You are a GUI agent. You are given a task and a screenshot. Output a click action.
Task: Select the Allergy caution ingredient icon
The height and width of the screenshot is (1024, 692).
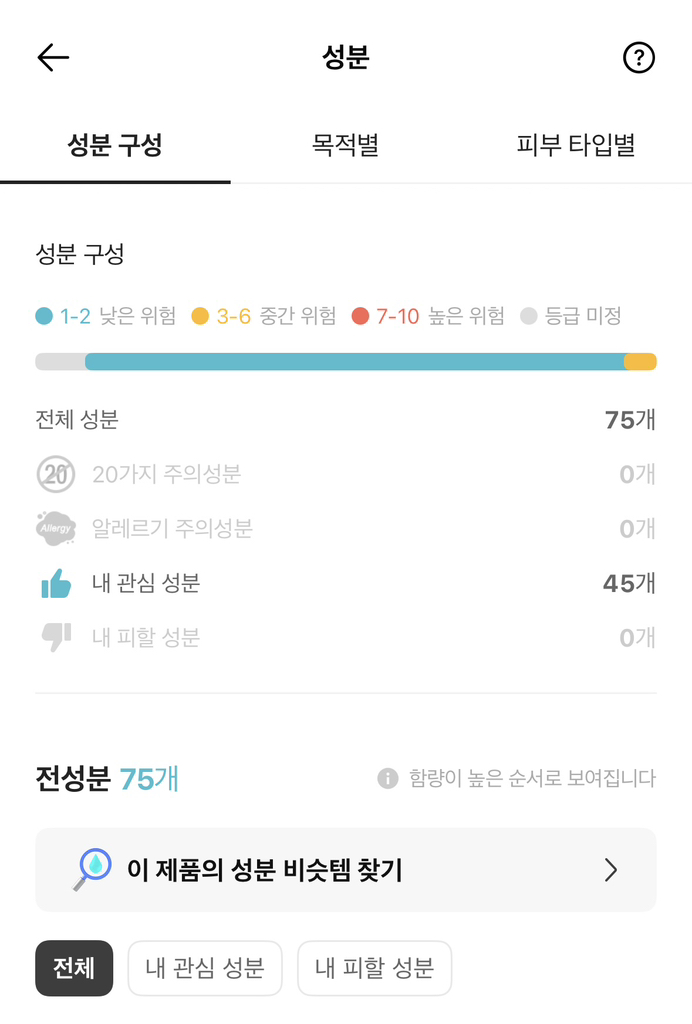[56, 528]
